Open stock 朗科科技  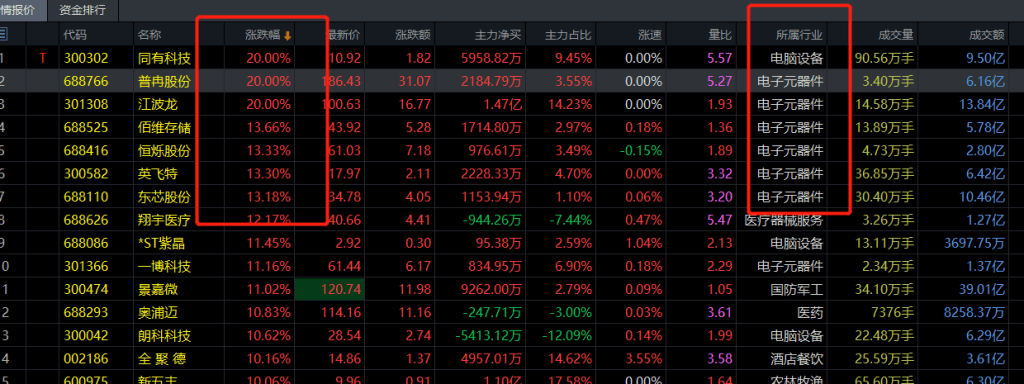pos(165,335)
